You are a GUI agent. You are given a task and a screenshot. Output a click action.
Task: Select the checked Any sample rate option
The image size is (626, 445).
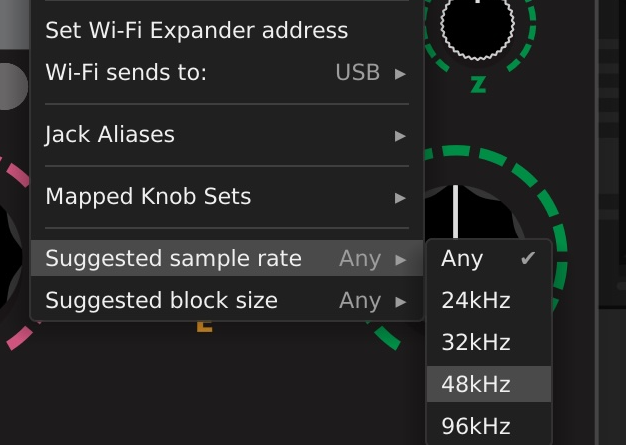(x=463, y=258)
